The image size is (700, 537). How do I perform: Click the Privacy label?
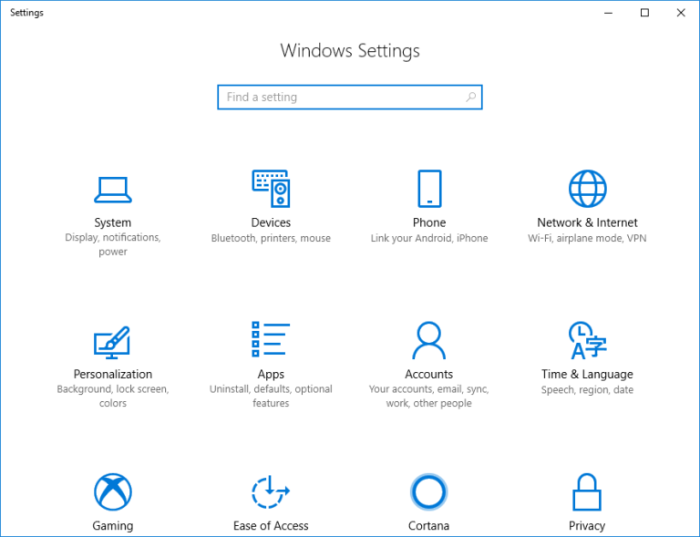click(x=587, y=526)
